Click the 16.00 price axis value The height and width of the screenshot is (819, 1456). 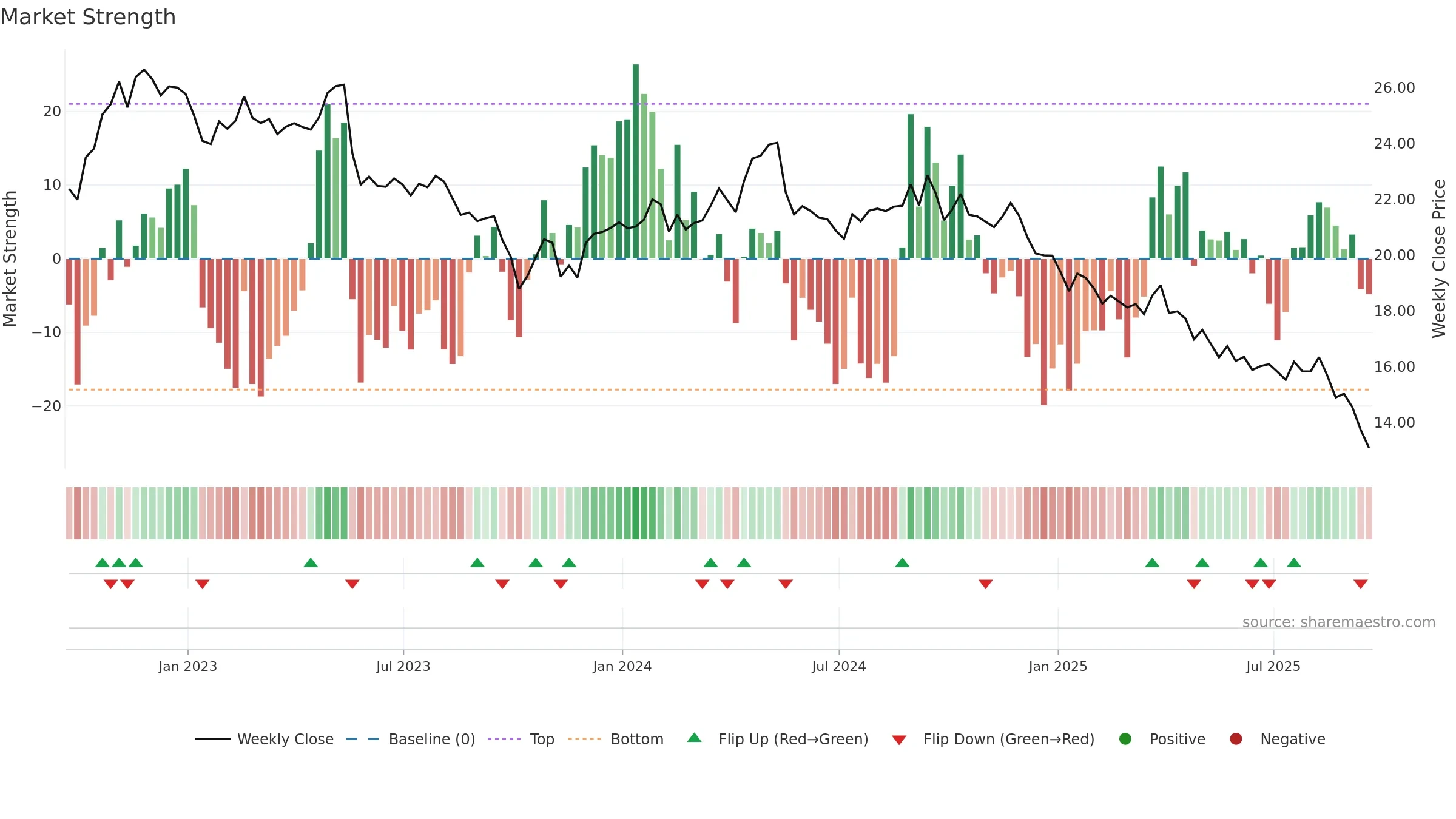click(1394, 367)
